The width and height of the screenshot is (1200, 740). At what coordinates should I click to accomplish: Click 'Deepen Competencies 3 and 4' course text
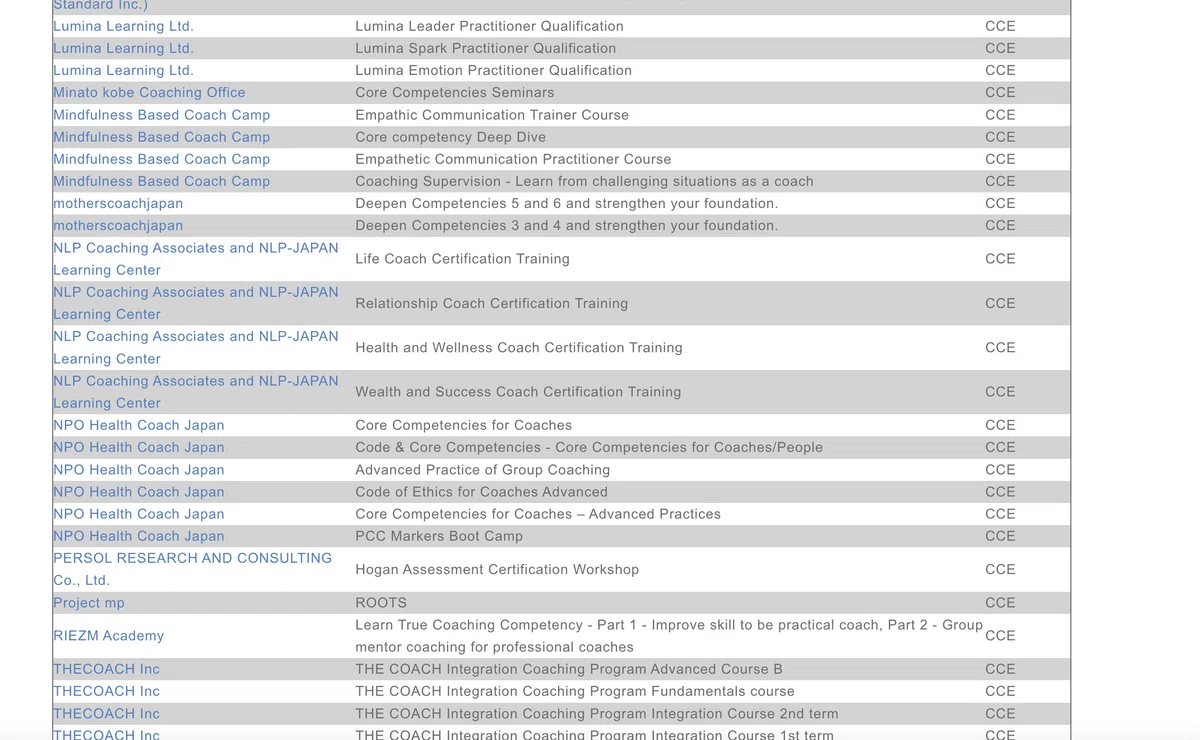pos(567,225)
